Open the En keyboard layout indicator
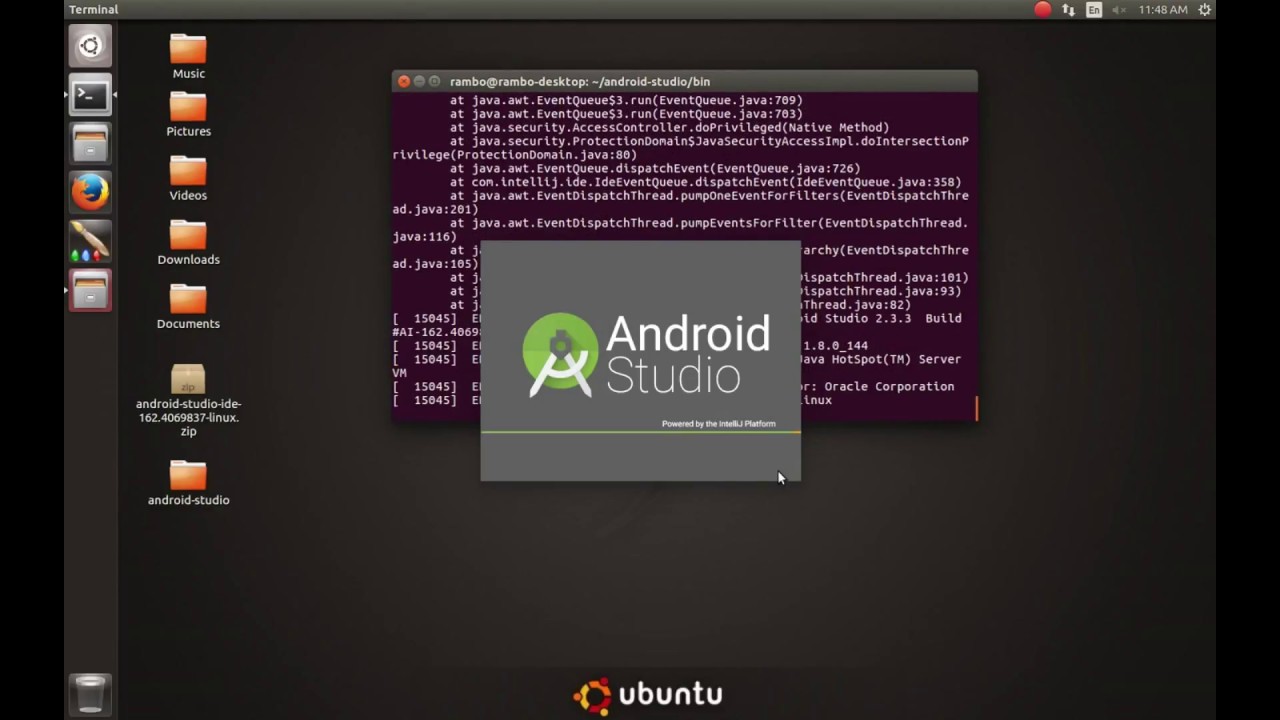This screenshot has width=1280, height=720. point(1094,9)
